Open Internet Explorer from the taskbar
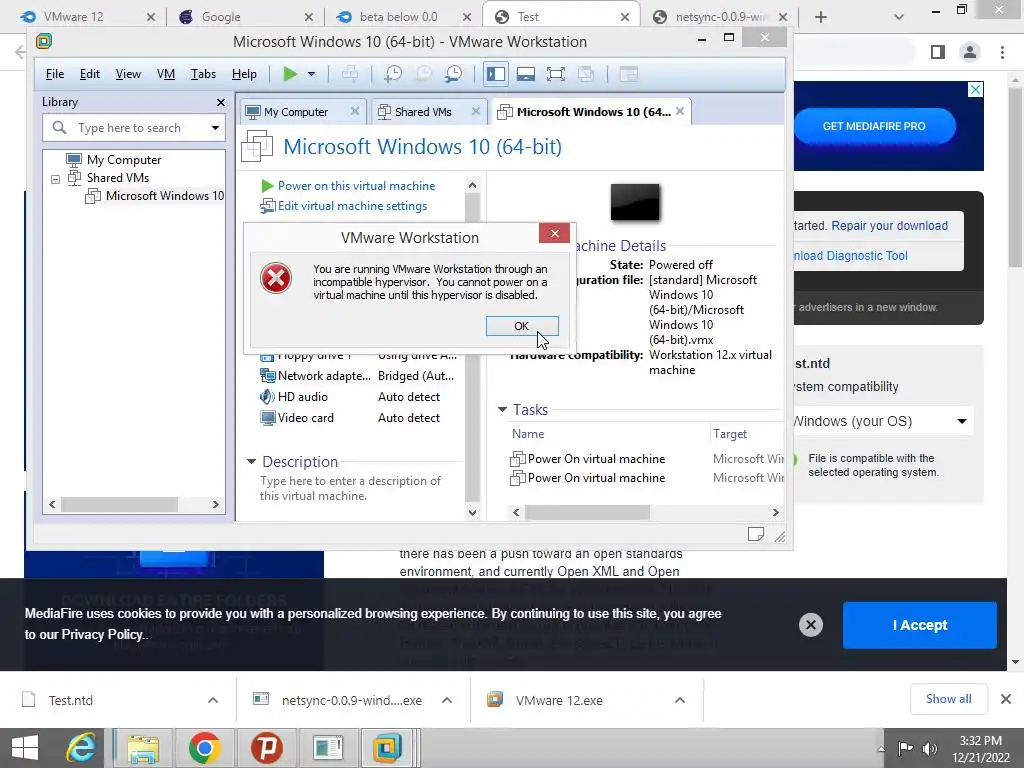This screenshot has height=768, width=1024. pyautogui.click(x=81, y=748)
